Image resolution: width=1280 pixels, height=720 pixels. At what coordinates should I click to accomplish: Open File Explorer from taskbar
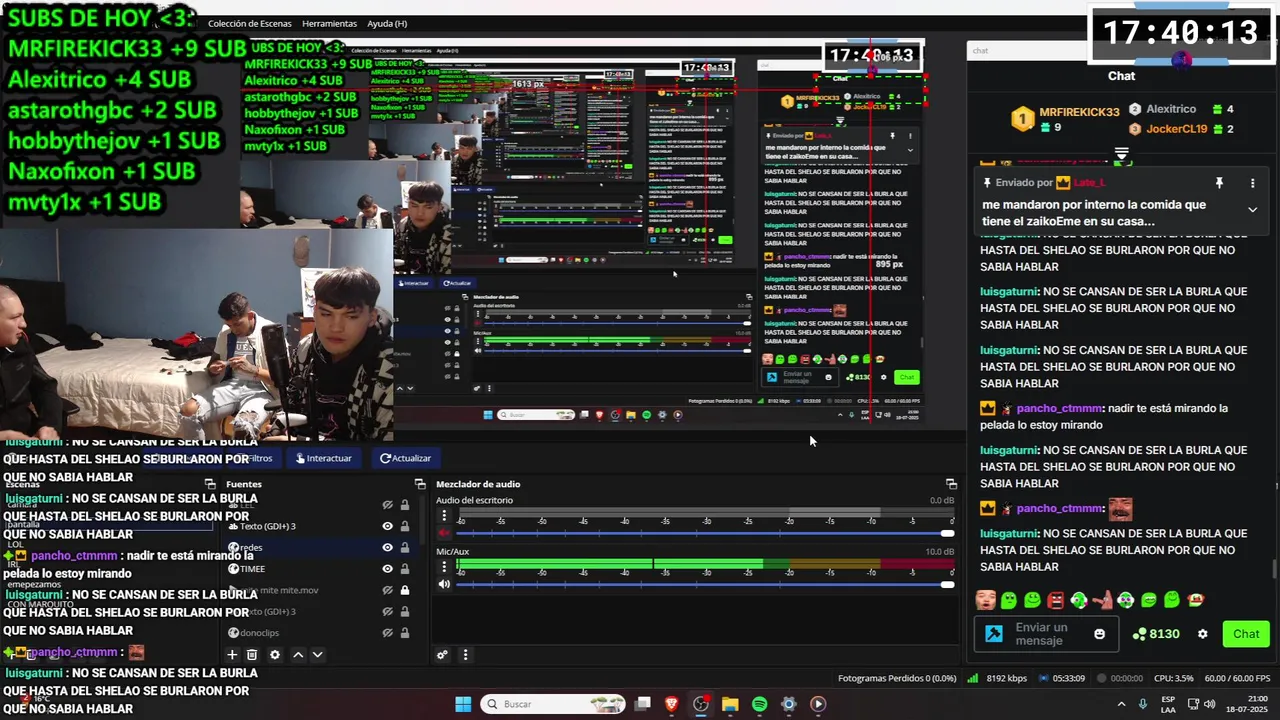730,704
